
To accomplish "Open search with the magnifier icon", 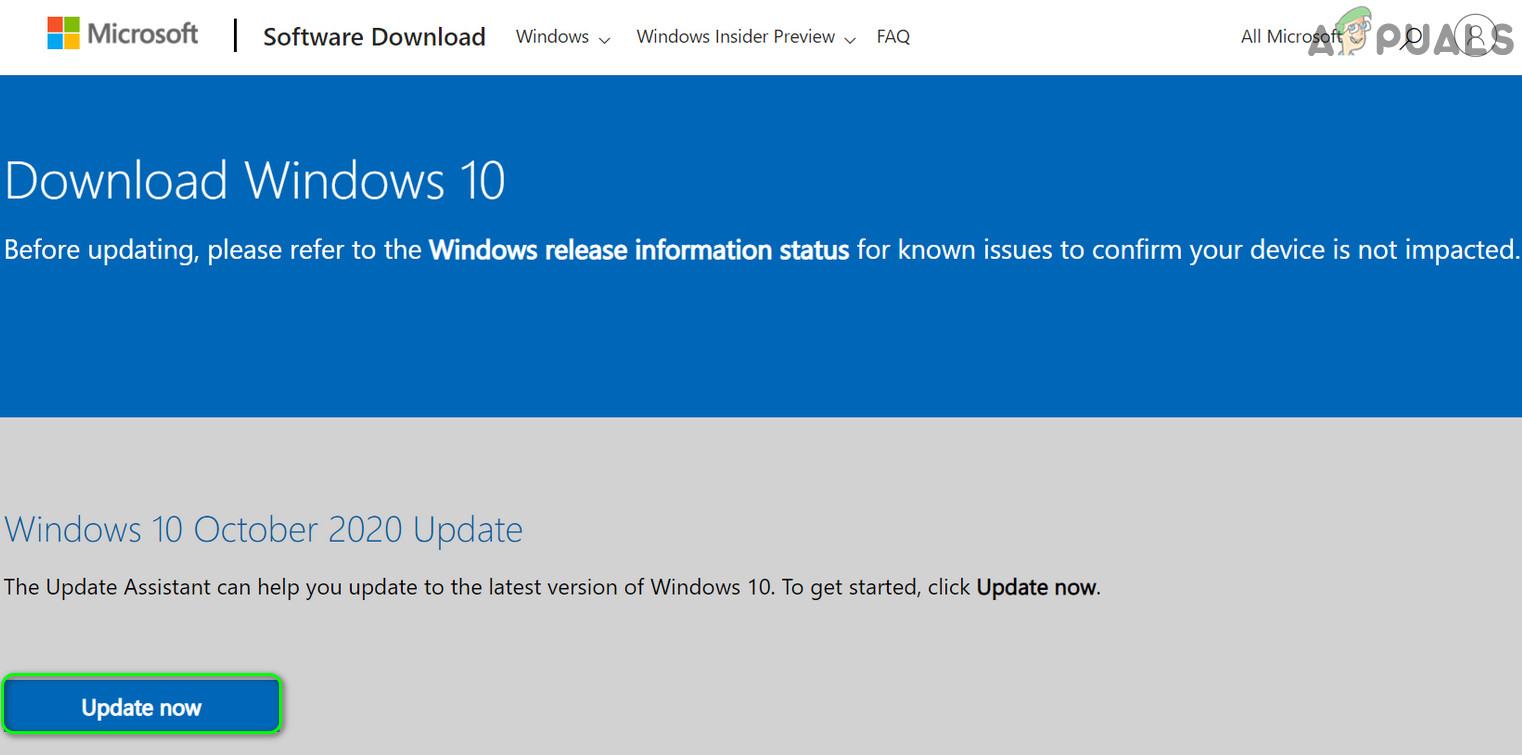I will point(1412,37).
